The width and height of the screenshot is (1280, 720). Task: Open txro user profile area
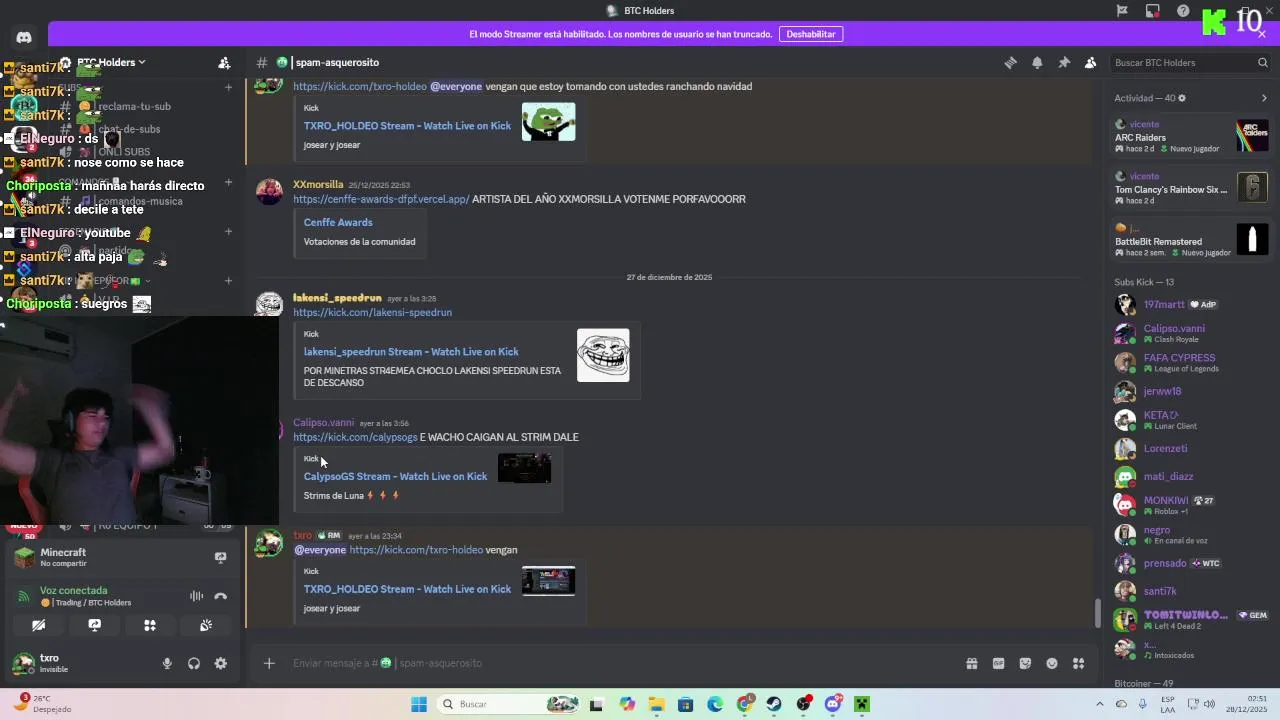tap(80, 663)
